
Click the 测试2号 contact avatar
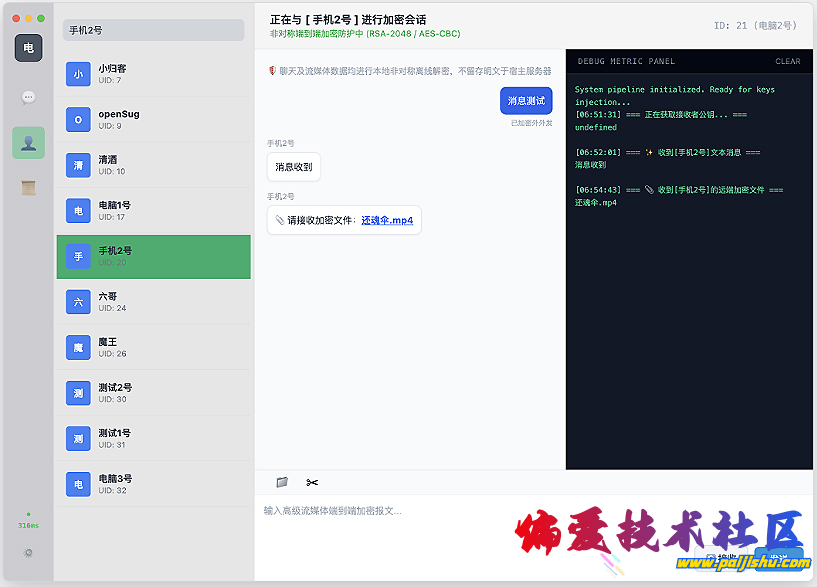click(78, 393)
